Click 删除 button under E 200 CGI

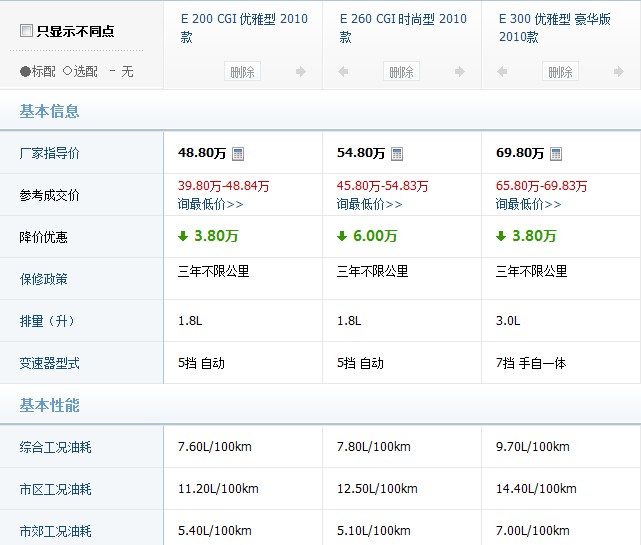242,72
